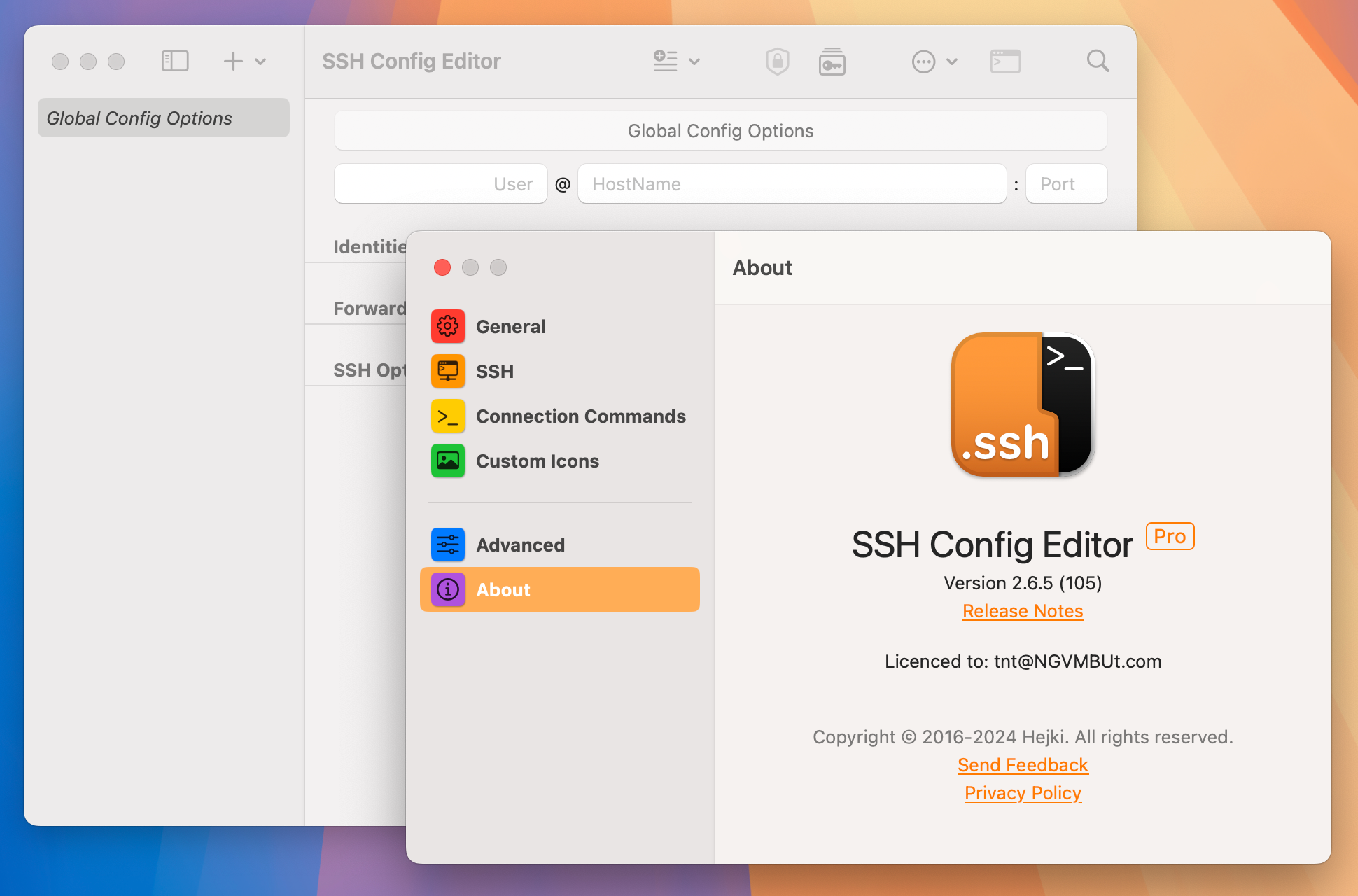Select the SSH preferences icon
The width and height of the screenshot is (1358, 896).
(447, 370)
